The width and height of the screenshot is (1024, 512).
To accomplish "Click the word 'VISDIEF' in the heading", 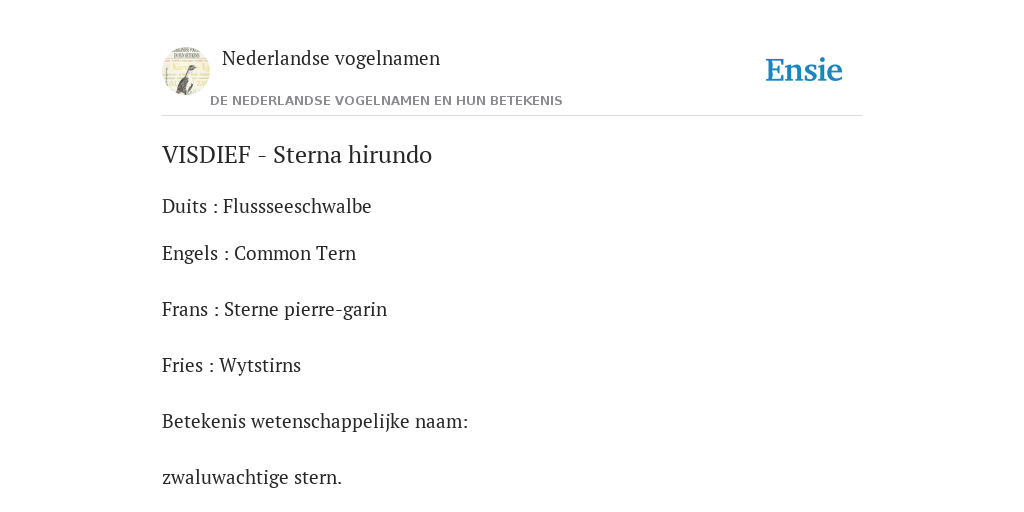I will point(206,155).
